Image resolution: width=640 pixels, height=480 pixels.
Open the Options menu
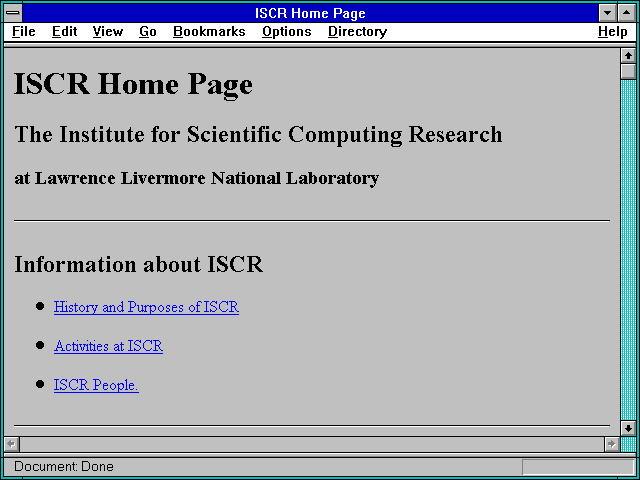(x=287, y=32)
